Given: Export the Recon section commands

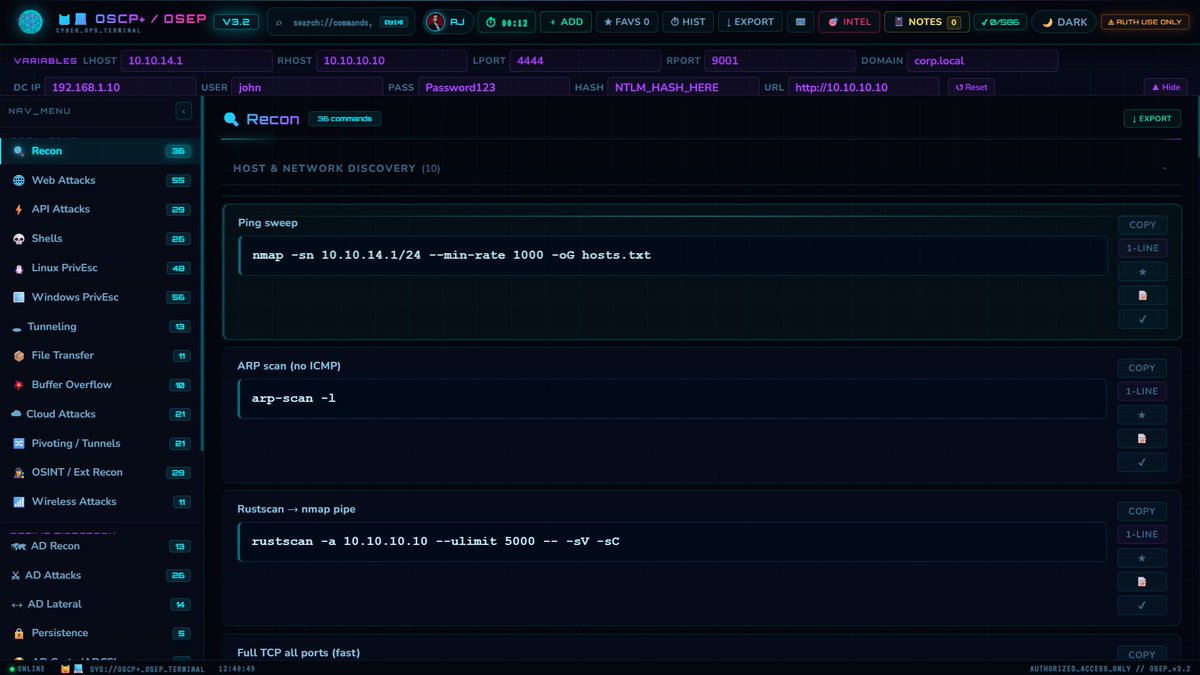Looking at the screenshot, I should click(1152, 119).
